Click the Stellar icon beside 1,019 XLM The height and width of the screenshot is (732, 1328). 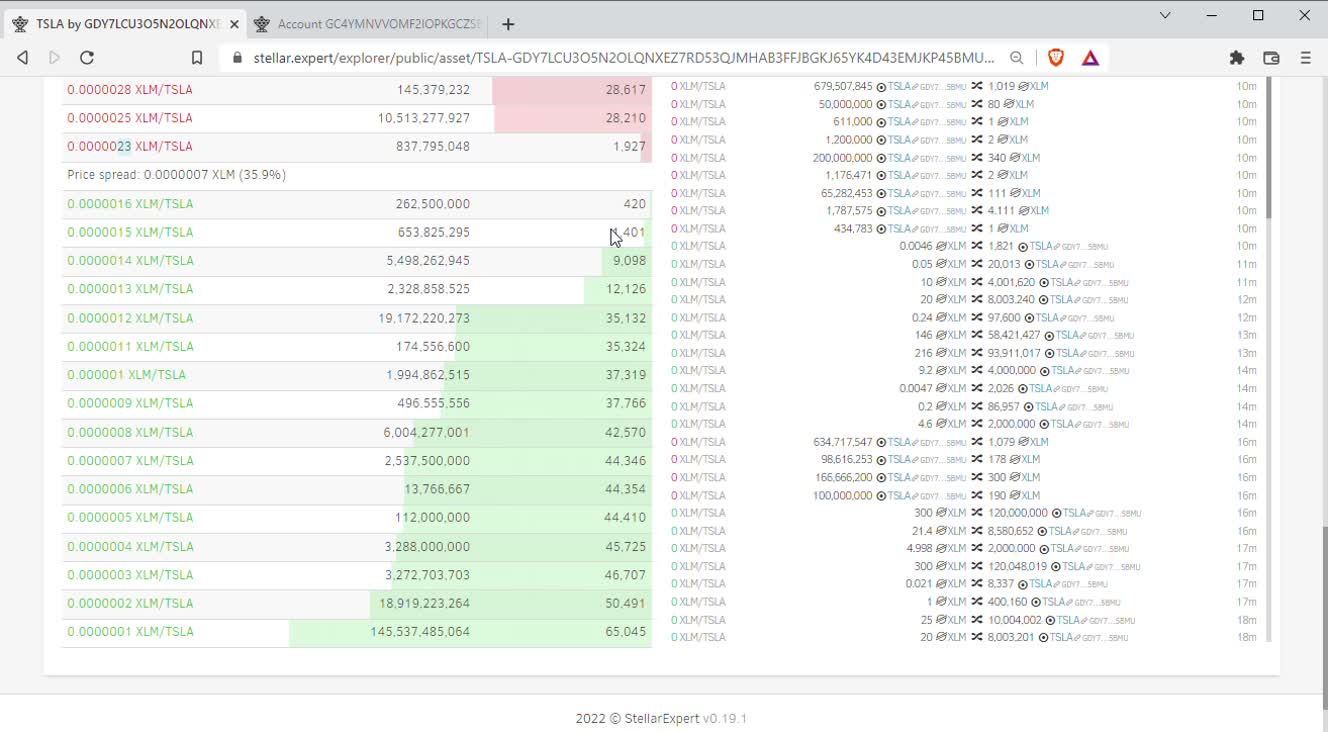click(1024, 87)
